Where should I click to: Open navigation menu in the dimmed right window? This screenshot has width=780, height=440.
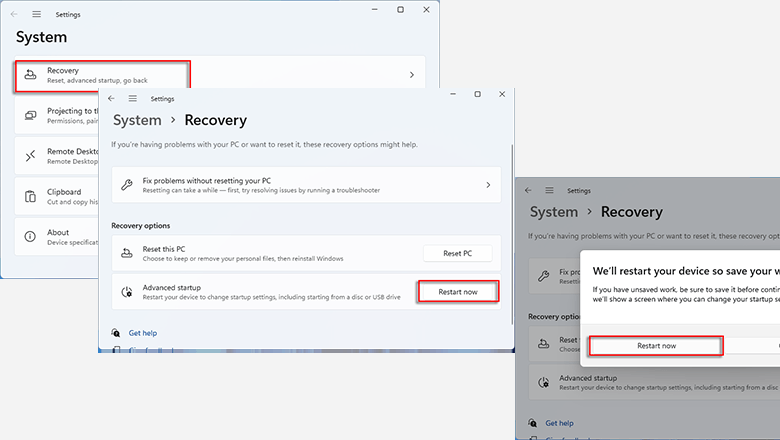550,190
